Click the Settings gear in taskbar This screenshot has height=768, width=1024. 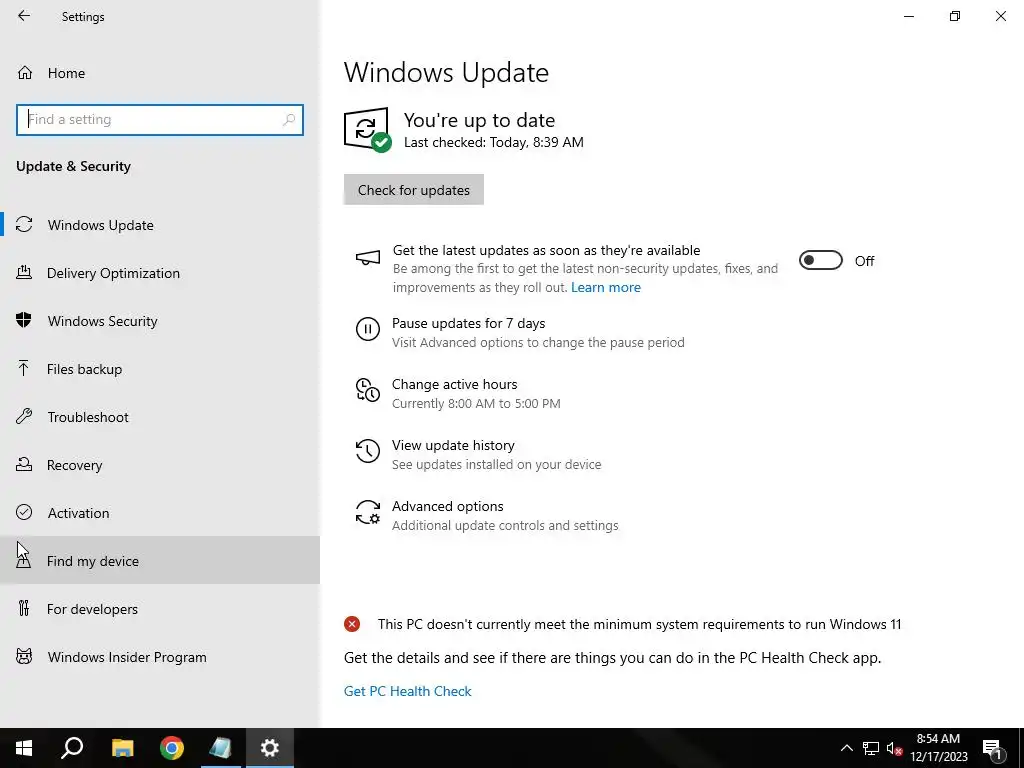point(270,748)
